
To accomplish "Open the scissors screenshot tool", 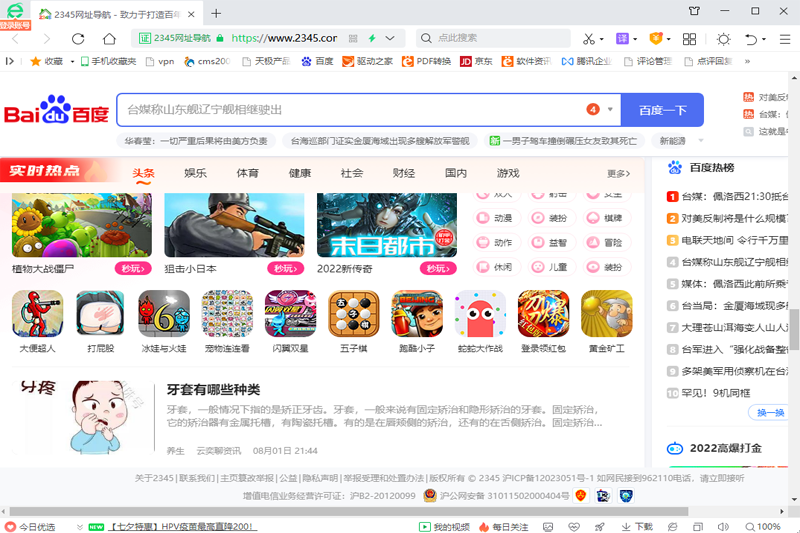I will pyautogui.click(x=589, y=39).
